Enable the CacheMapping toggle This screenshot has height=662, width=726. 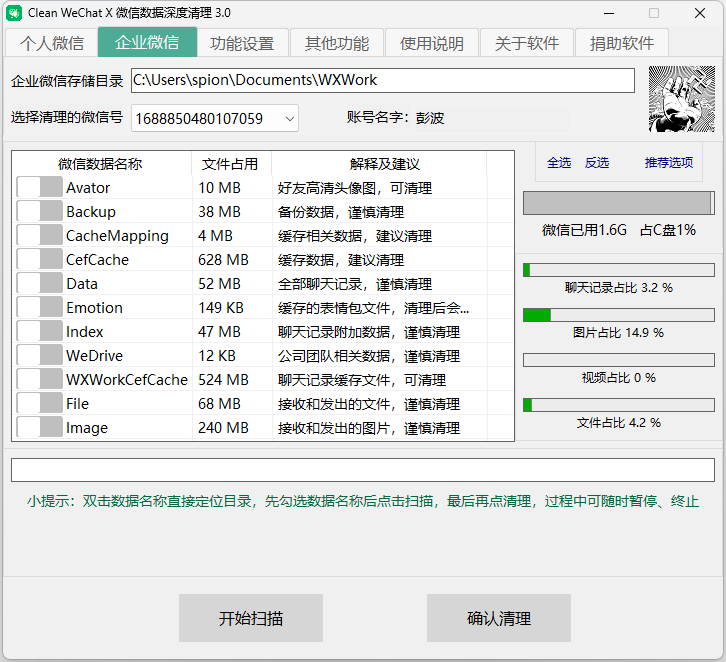click(39, 236)
